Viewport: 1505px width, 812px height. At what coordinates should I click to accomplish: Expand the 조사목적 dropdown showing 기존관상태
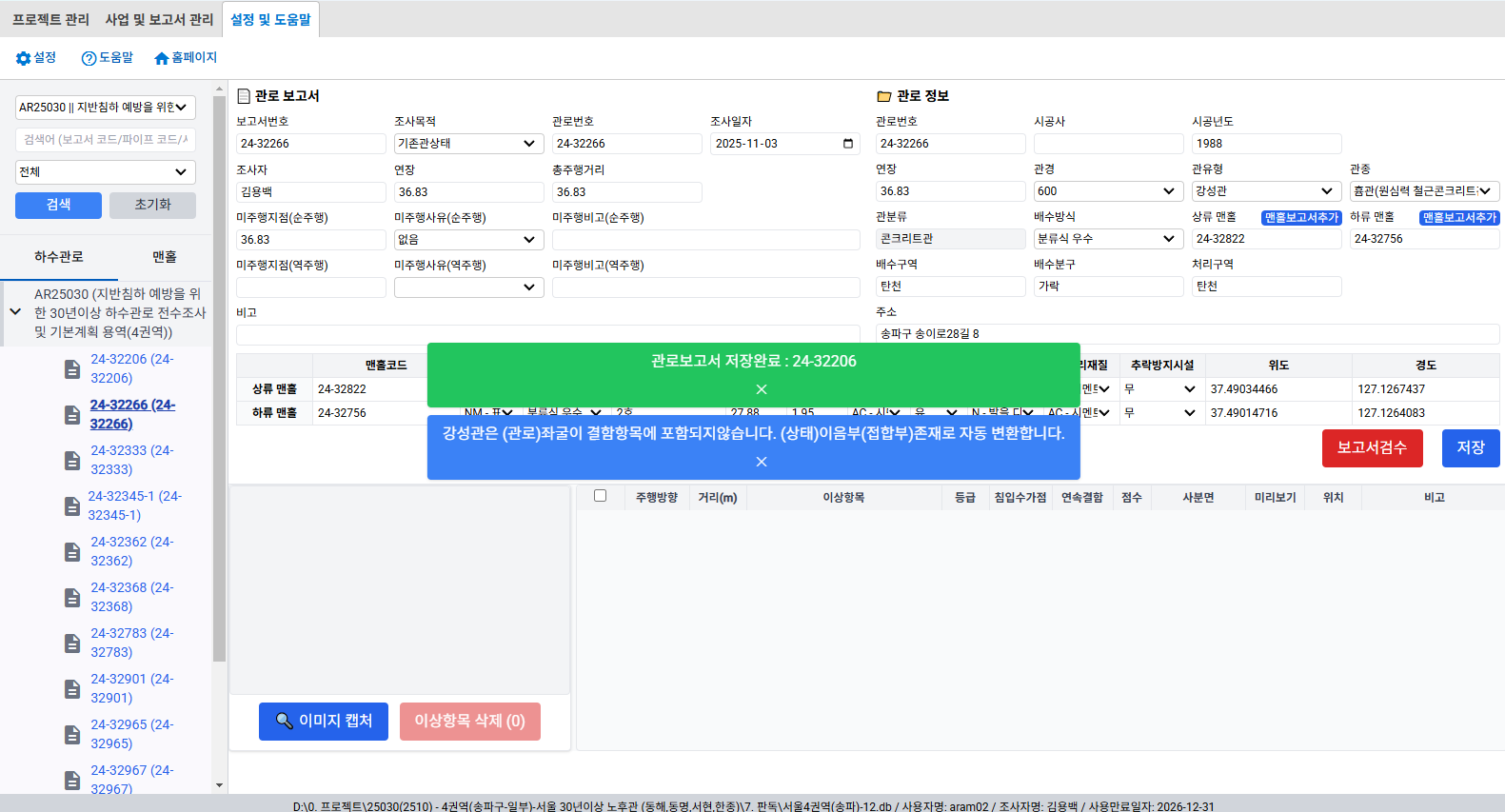point(468,144)
